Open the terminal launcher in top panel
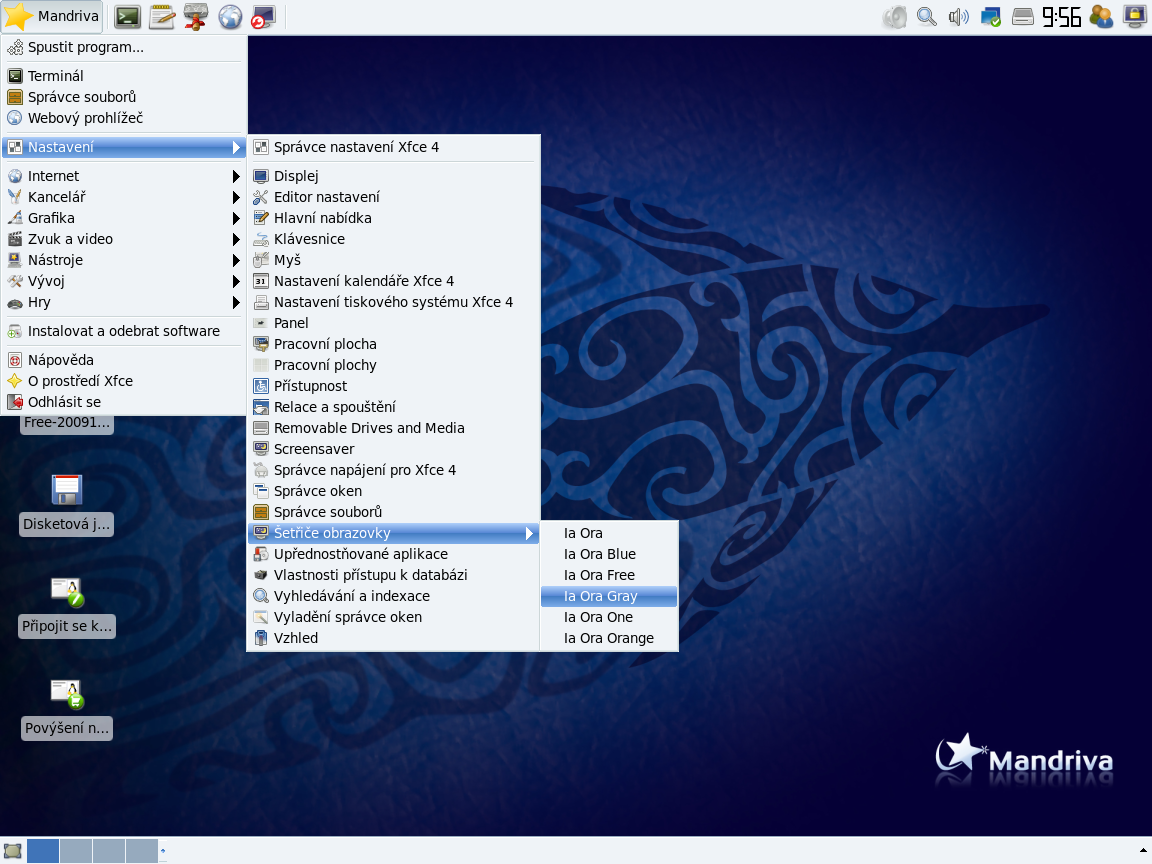The height and width of the screenshot is (864, 1152). (127, 16)
